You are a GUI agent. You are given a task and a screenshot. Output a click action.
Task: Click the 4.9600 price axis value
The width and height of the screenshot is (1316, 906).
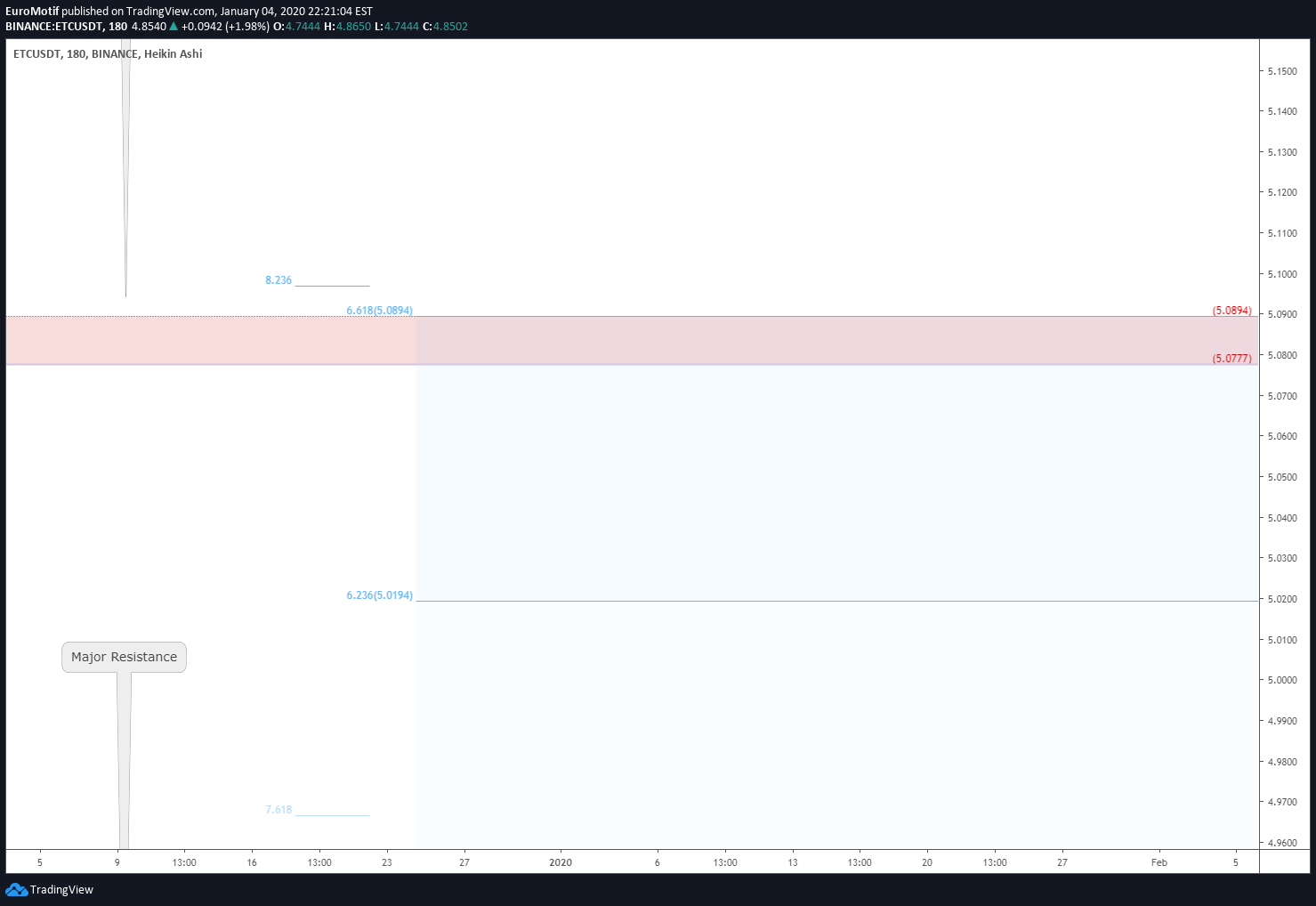[1282, 843]
